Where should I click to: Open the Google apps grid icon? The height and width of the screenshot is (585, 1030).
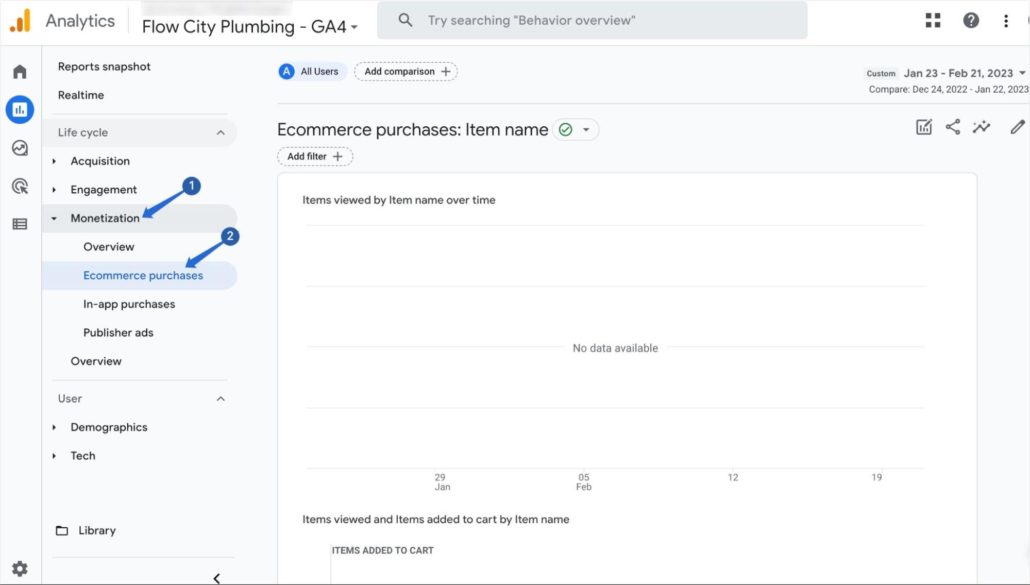point(933,20)
